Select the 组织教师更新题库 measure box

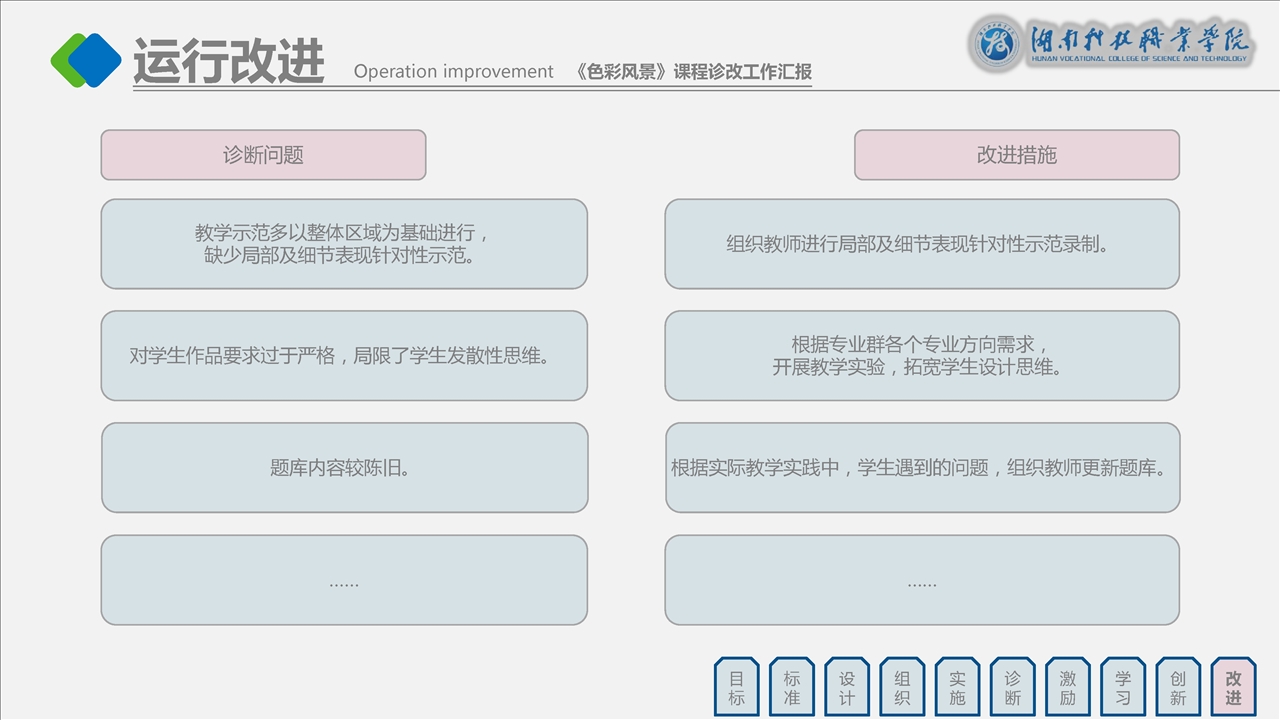921,467
